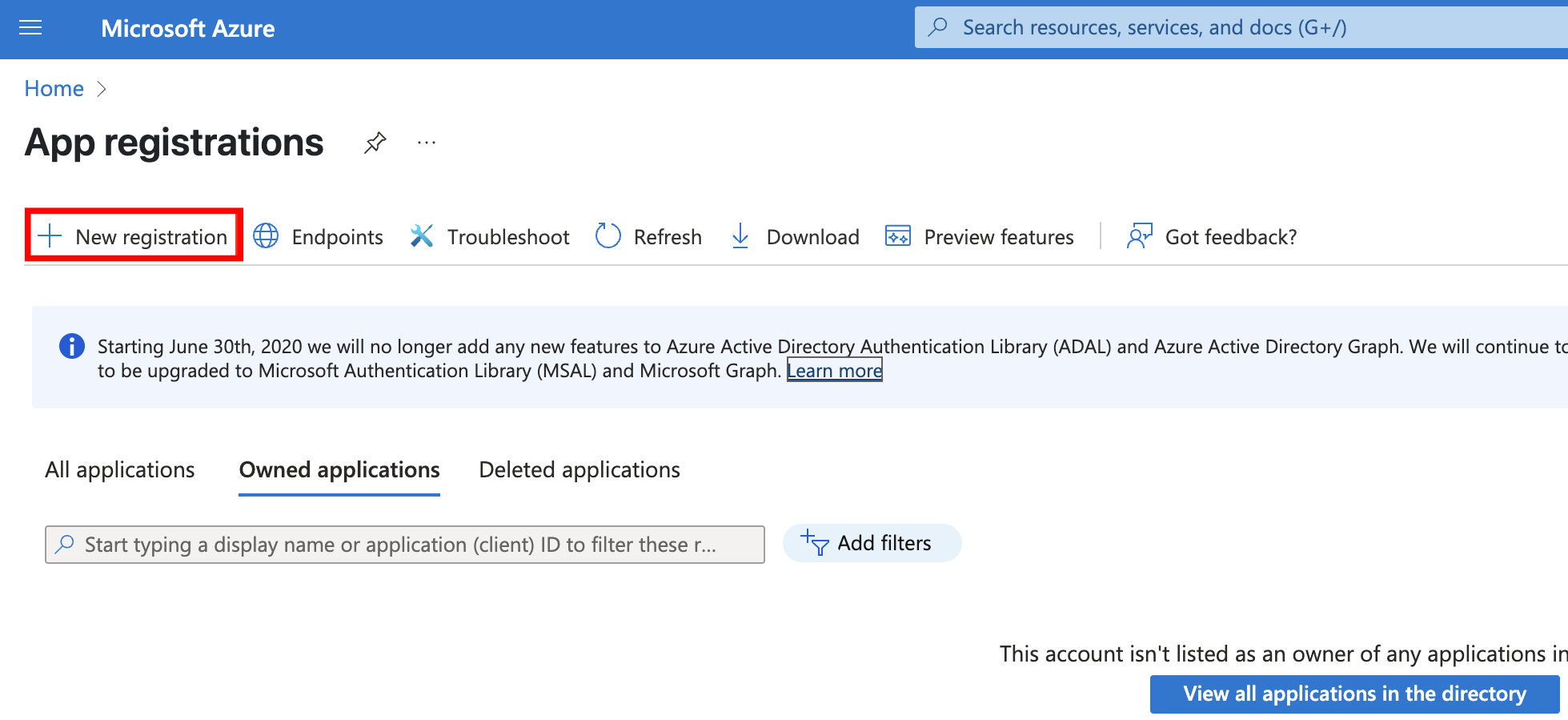
Task: Click the Download arrow icon
Action: [740, 236]
